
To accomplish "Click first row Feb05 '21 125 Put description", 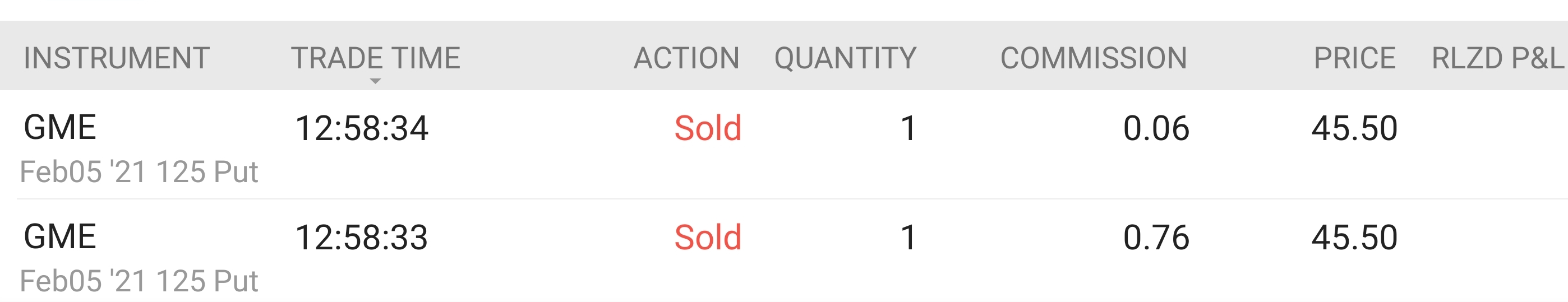I will pos(140,172).
